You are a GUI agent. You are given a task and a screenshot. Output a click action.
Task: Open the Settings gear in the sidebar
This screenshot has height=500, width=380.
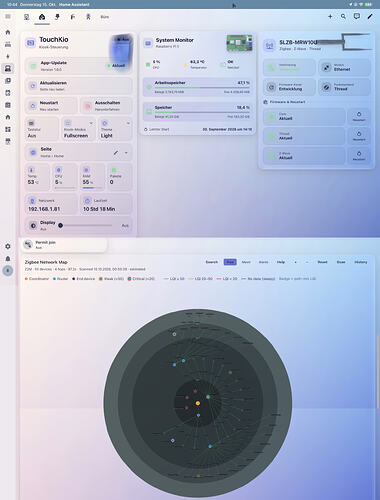[x=8, y=246]
